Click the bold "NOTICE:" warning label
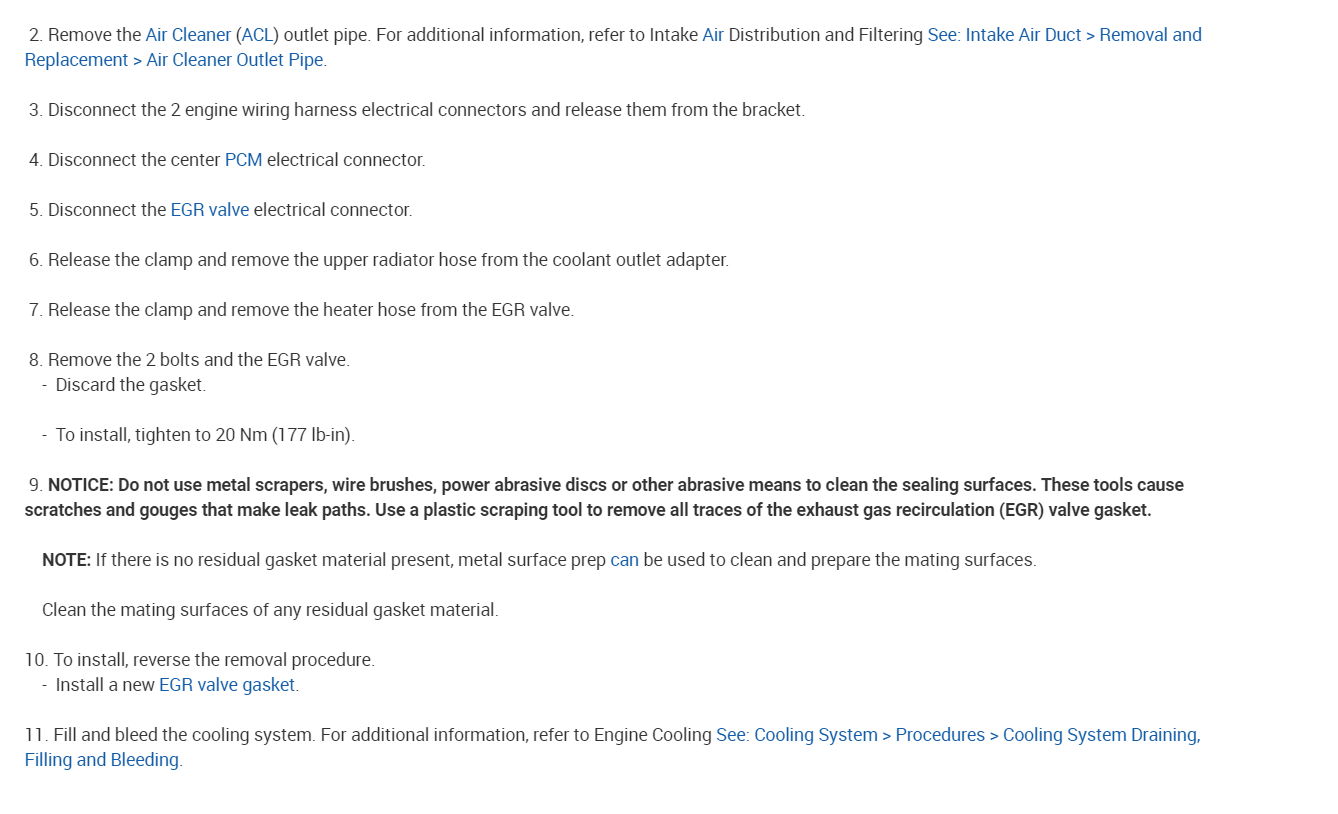1338x814 pixels. (x=80, y=485)
